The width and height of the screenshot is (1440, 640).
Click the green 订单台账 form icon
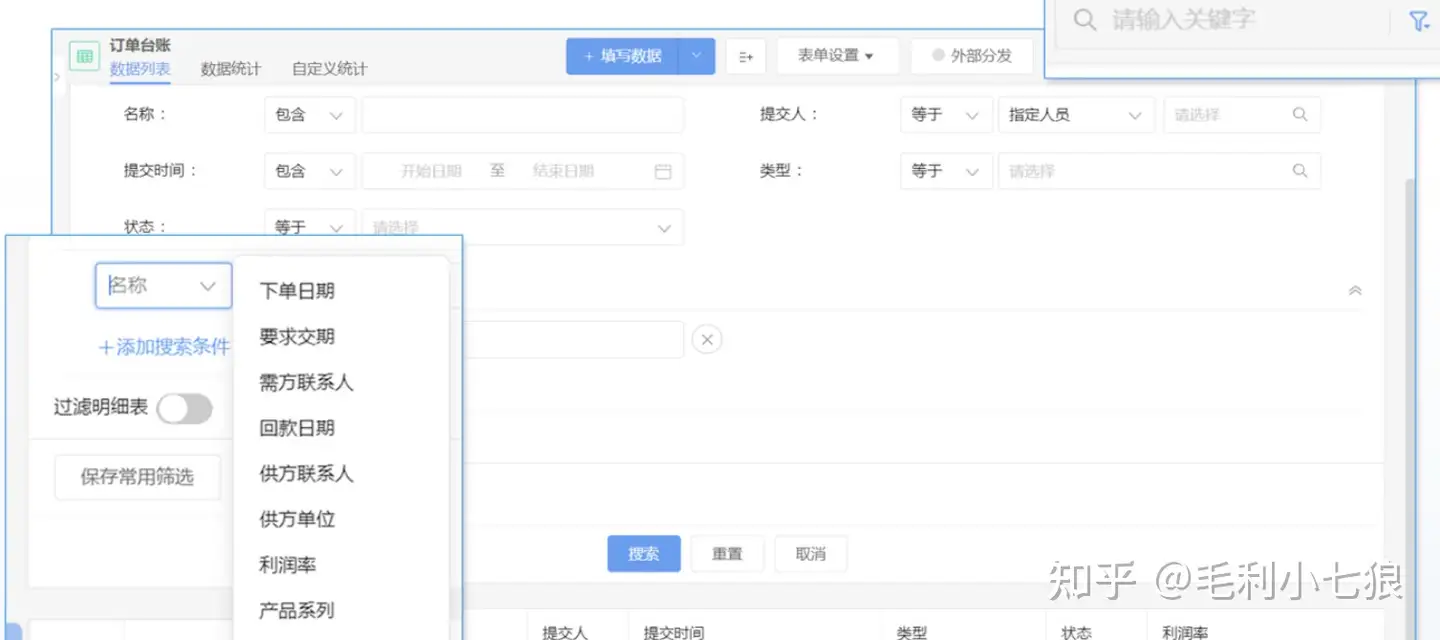pos(85,57)
